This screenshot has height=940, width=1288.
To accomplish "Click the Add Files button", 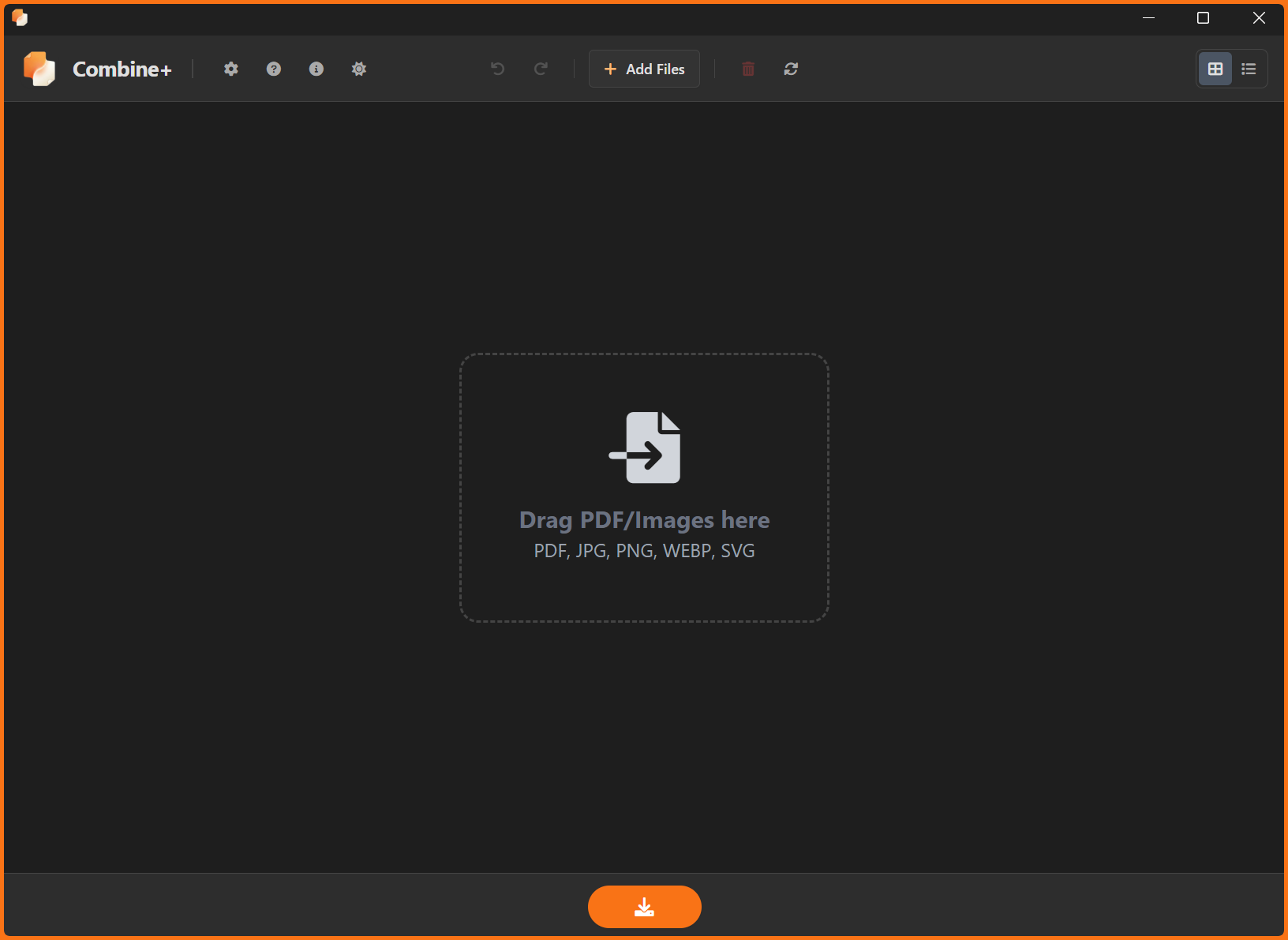I will click(644, 69).
